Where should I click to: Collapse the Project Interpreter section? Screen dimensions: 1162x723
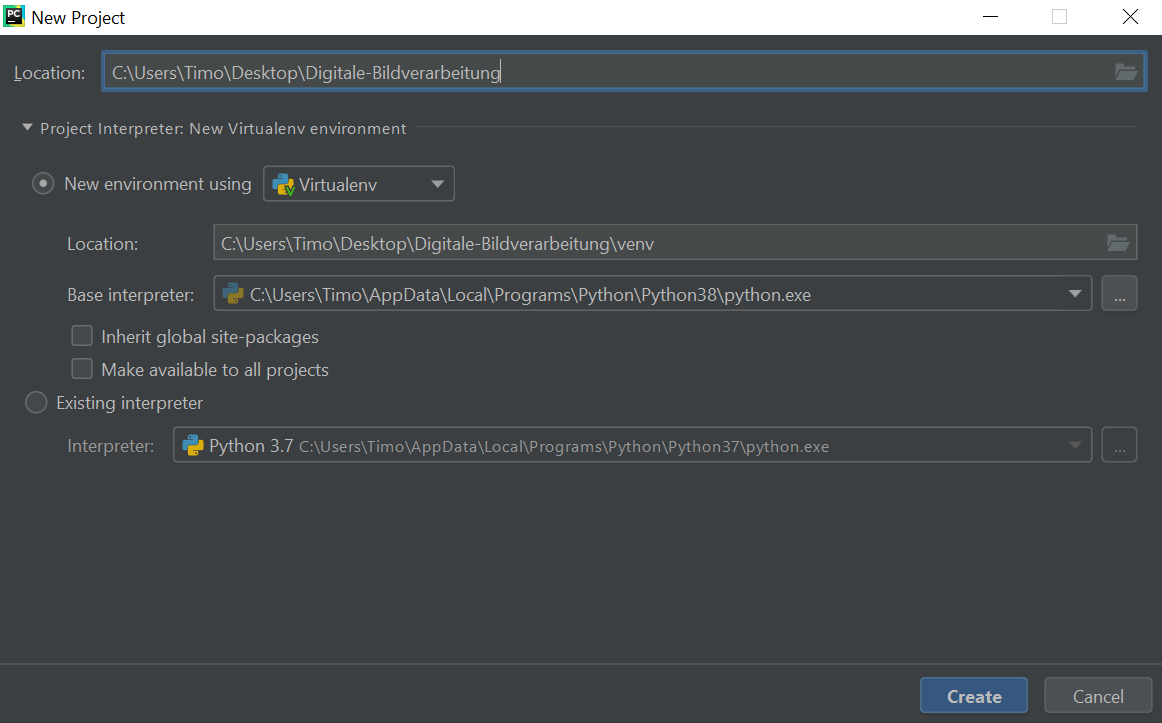[27, 128]
